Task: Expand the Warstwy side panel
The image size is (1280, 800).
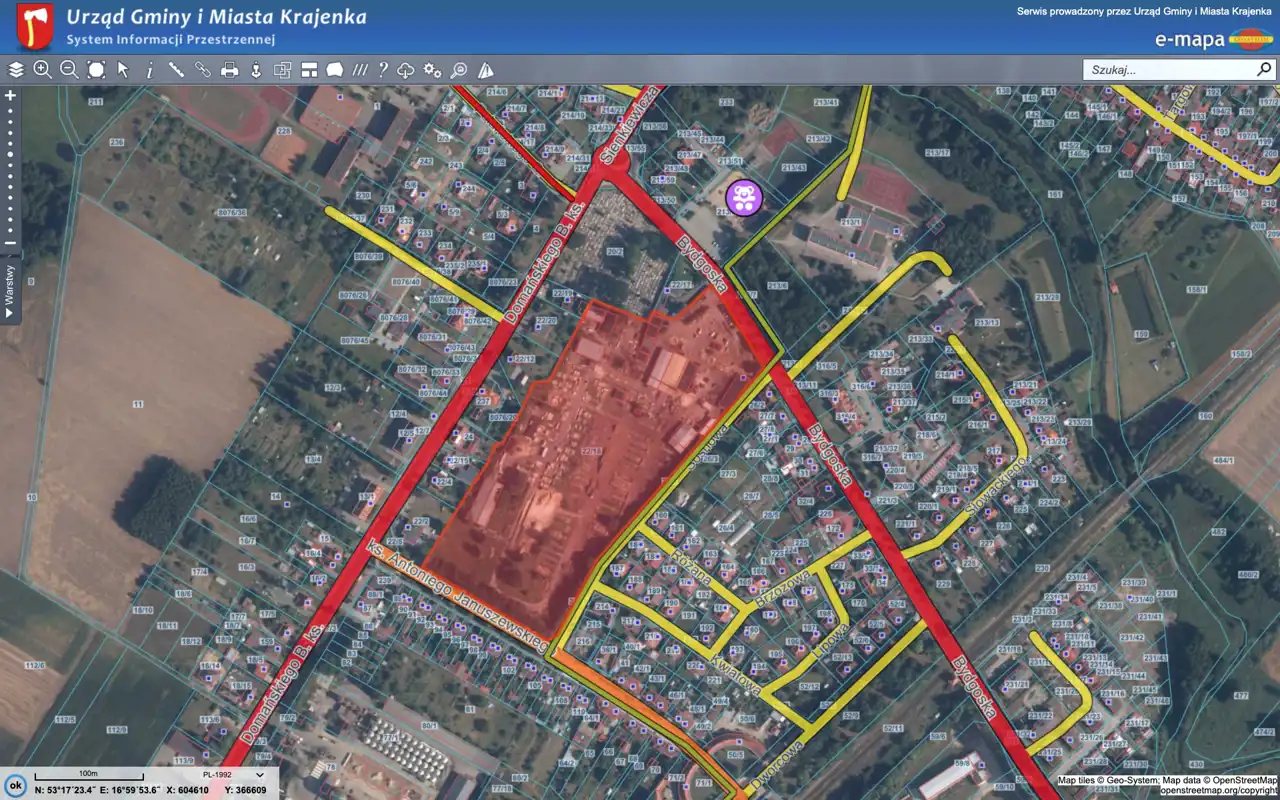Action: [x=10, y=290]
